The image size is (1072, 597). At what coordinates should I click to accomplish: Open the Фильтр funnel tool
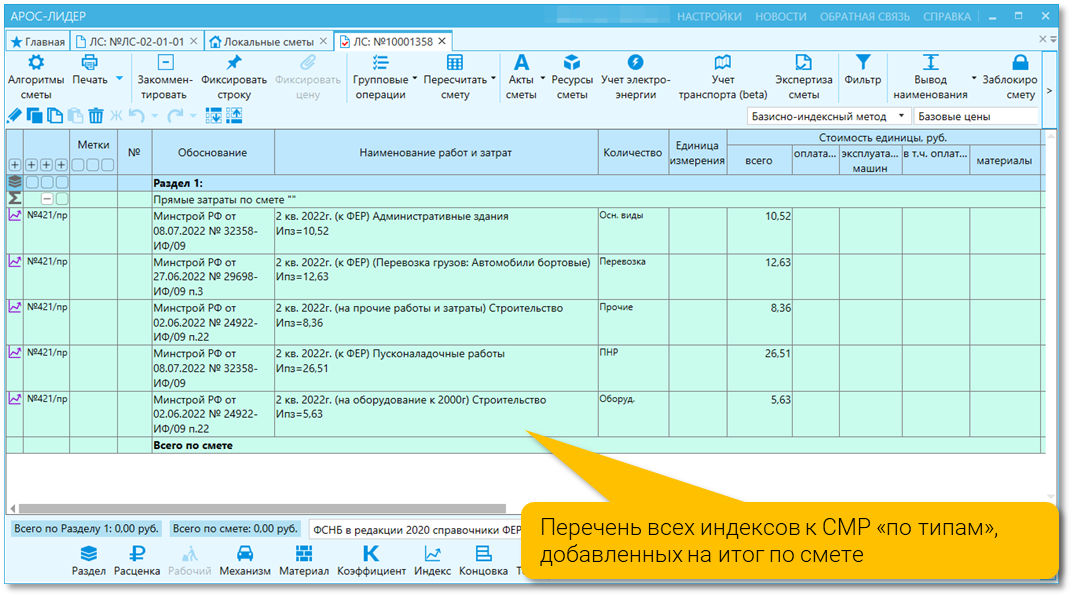(x=863, y=70)
